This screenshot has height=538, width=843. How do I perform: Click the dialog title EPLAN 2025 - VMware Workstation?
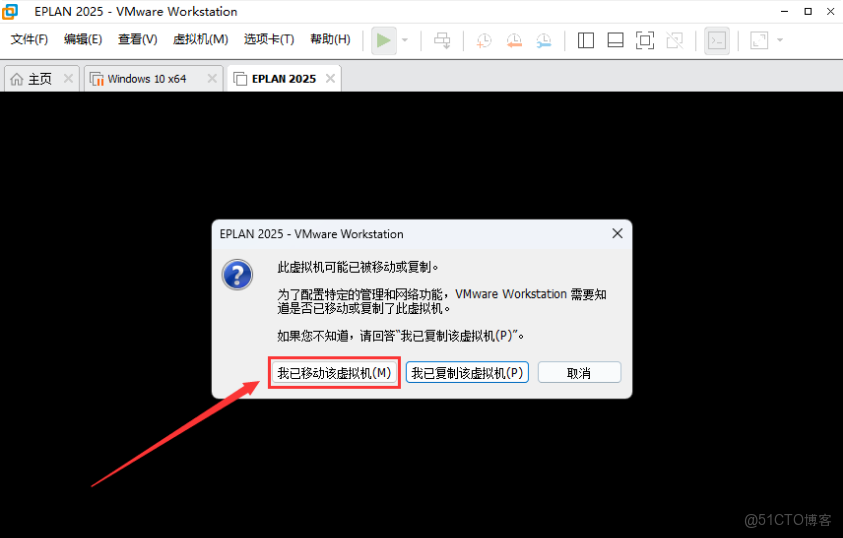tap(311, 234)
